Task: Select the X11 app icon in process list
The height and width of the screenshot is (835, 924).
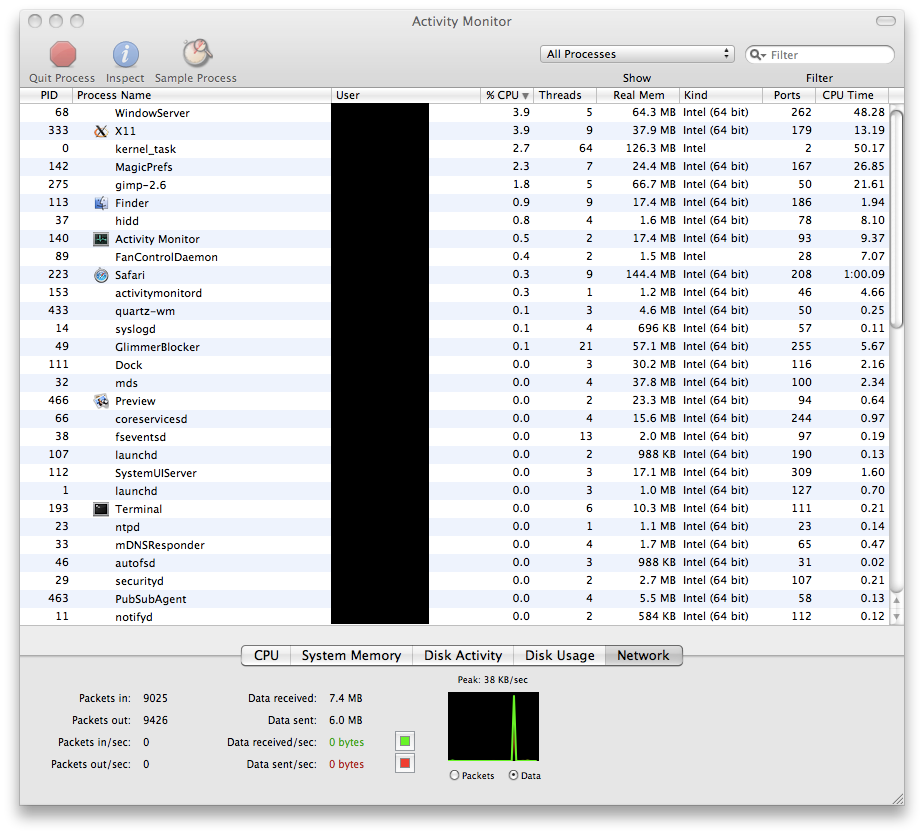Action: click(x=101, y=131)
